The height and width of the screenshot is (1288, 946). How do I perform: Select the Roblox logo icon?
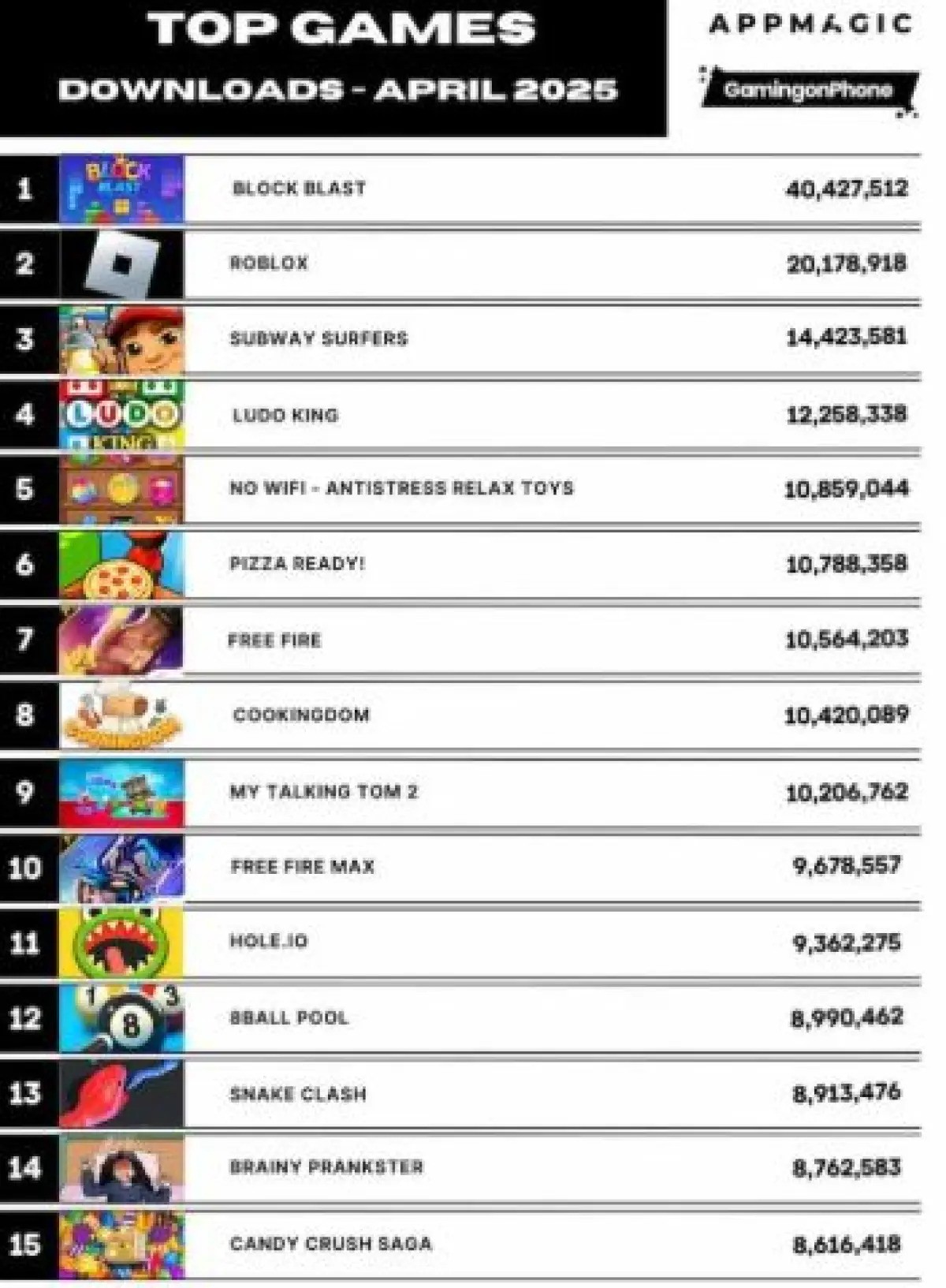coord(121,264)
